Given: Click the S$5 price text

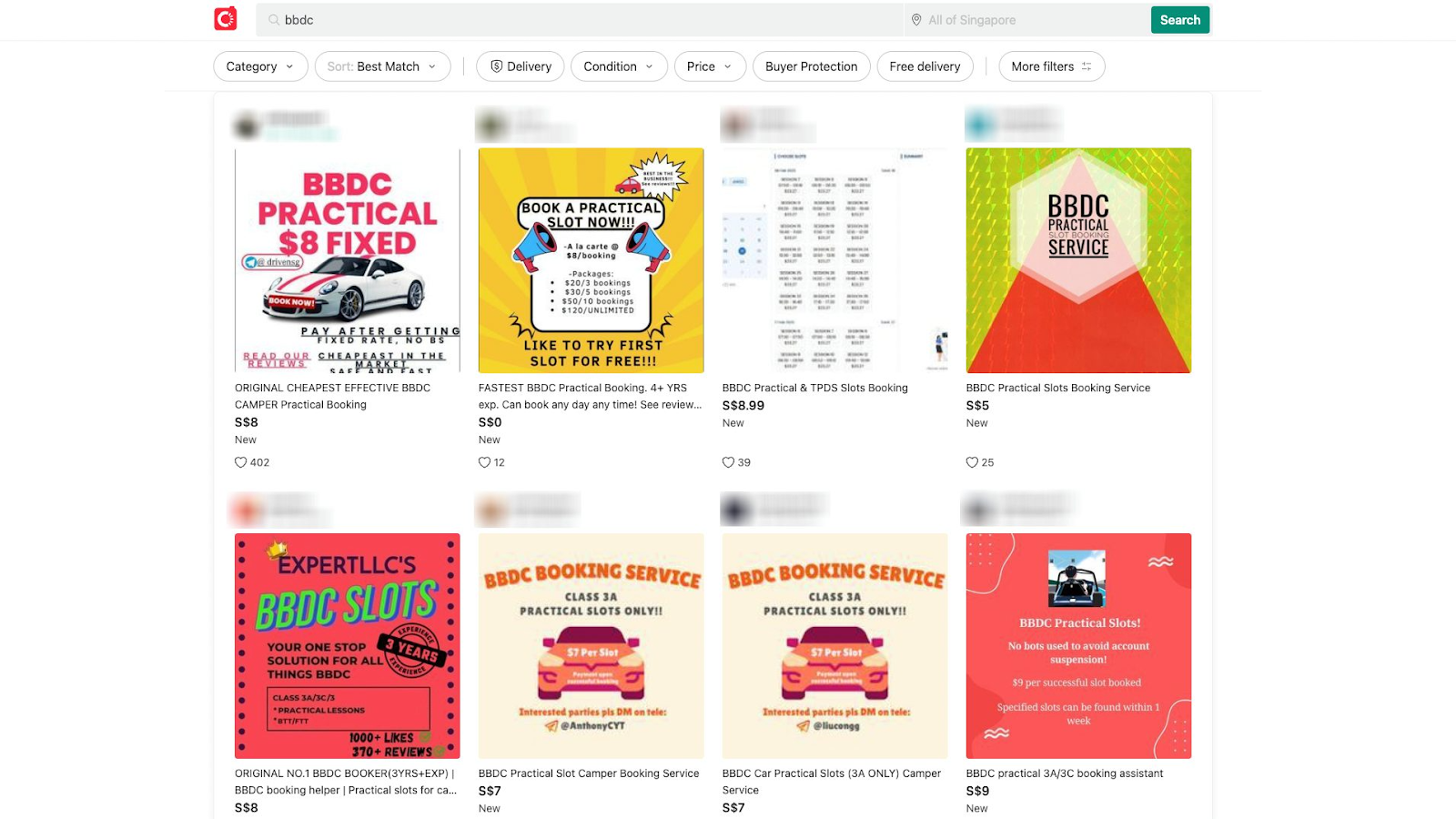Looking at the screenshot, I should click(x=977, y=406).
